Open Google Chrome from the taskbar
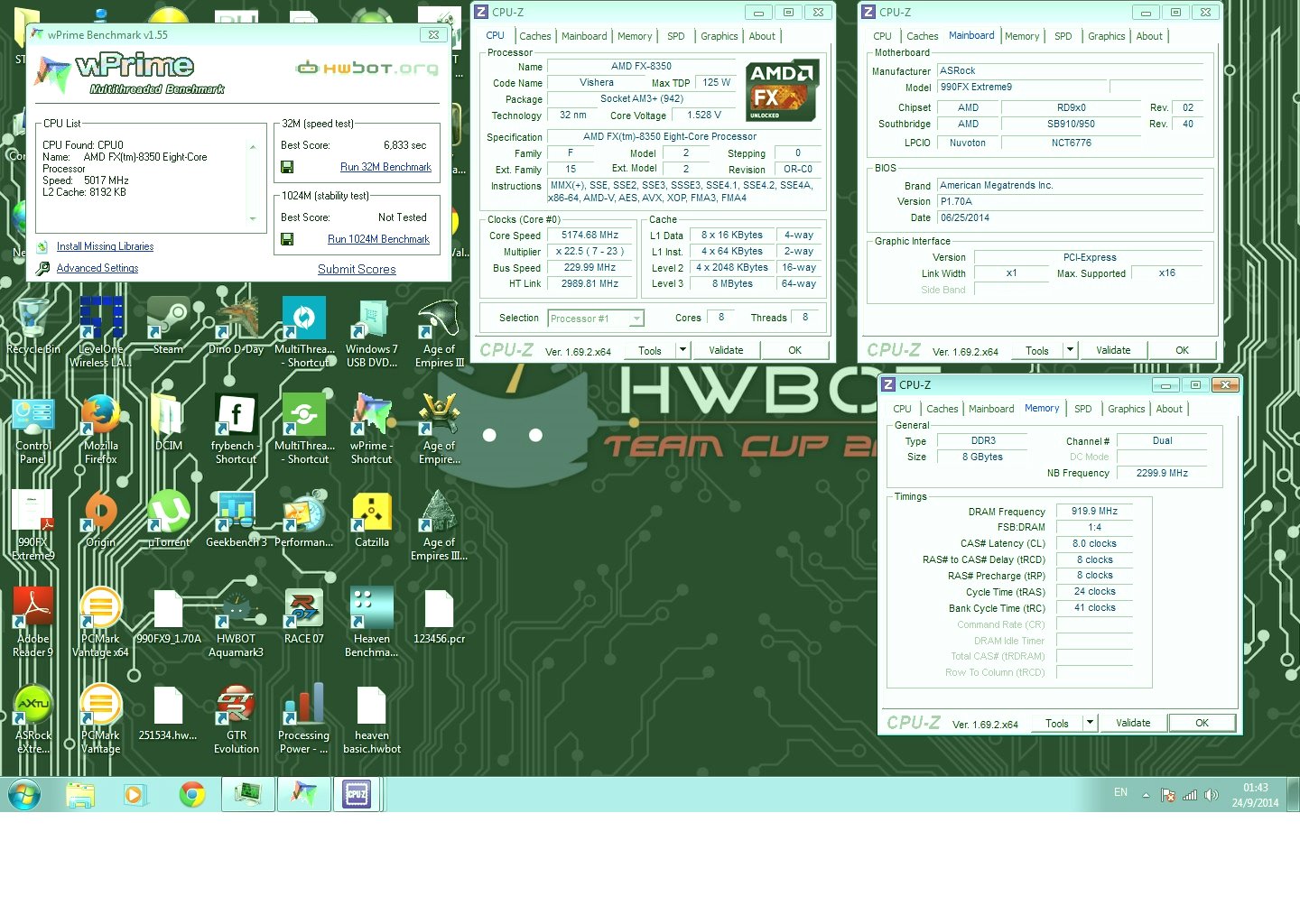Screen dimensions: 1300x924 tap(191, 795)
